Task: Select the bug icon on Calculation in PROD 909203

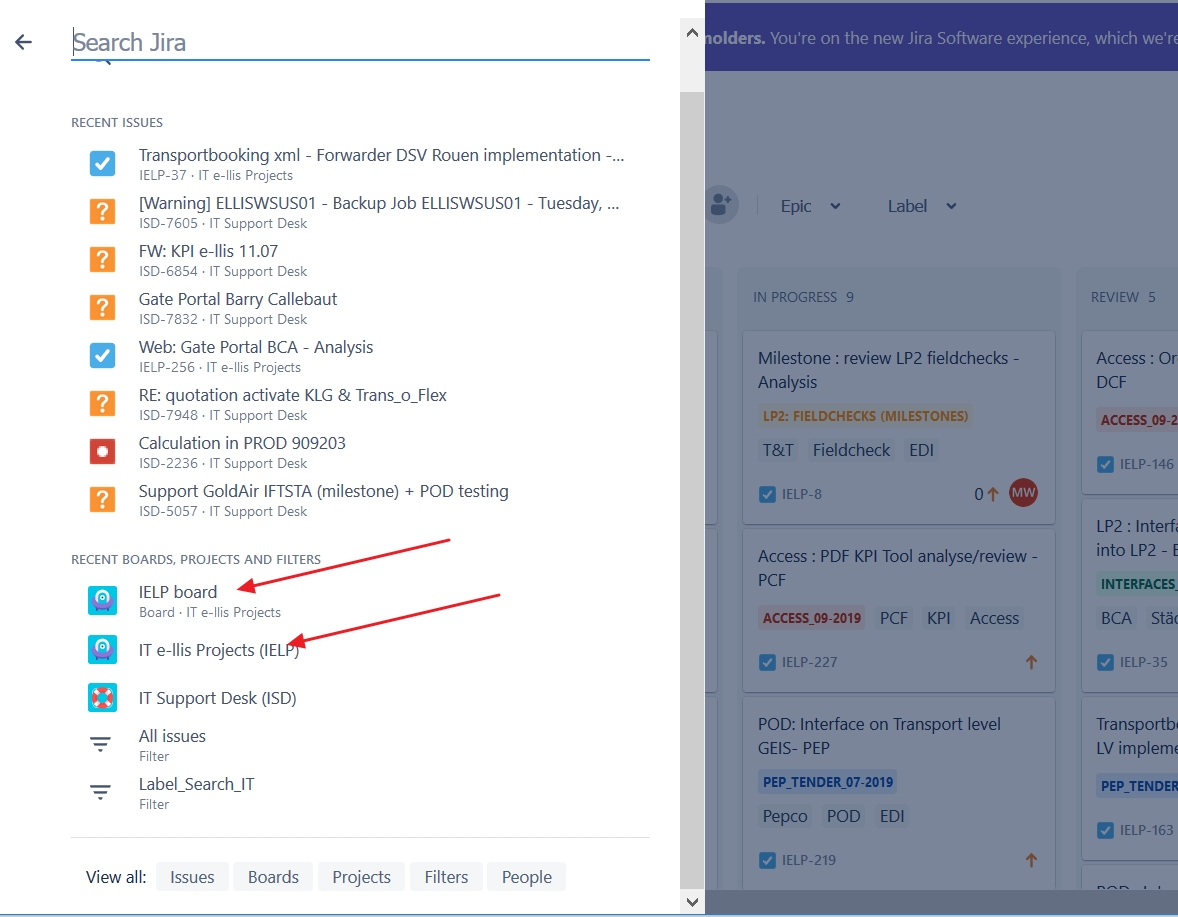Action: point(102,451)
